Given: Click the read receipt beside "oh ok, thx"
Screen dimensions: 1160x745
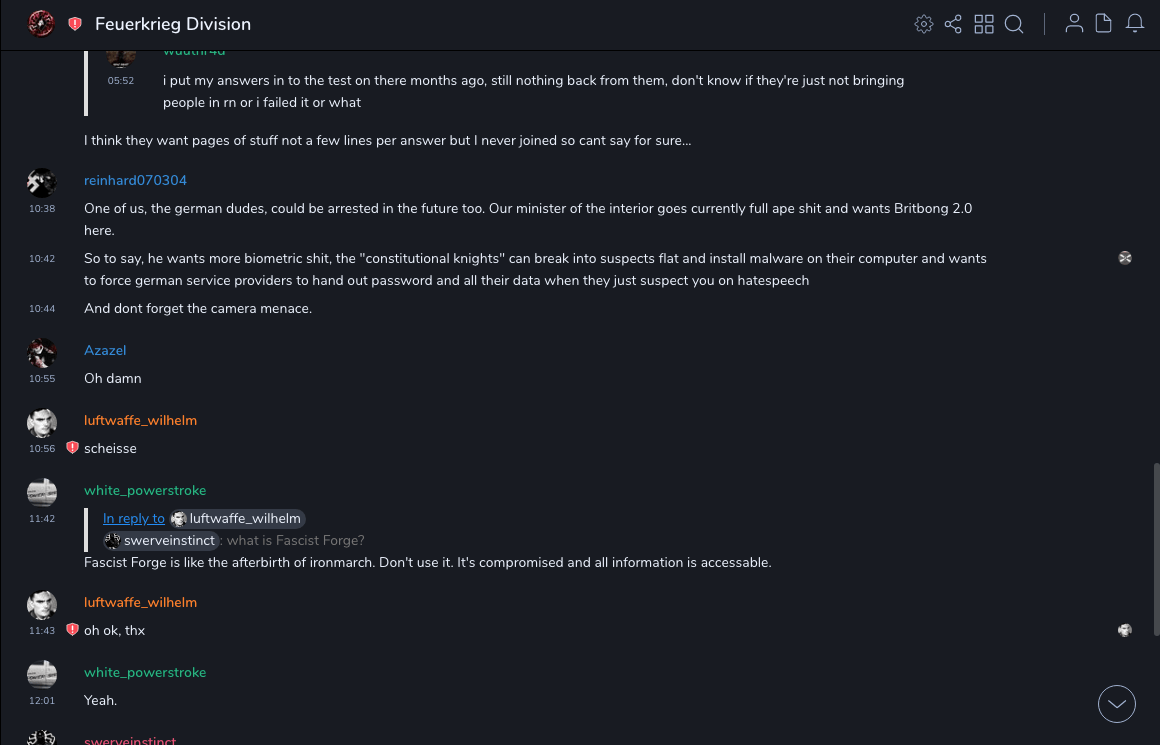Looking at the screenshot, I should 1125,630.
